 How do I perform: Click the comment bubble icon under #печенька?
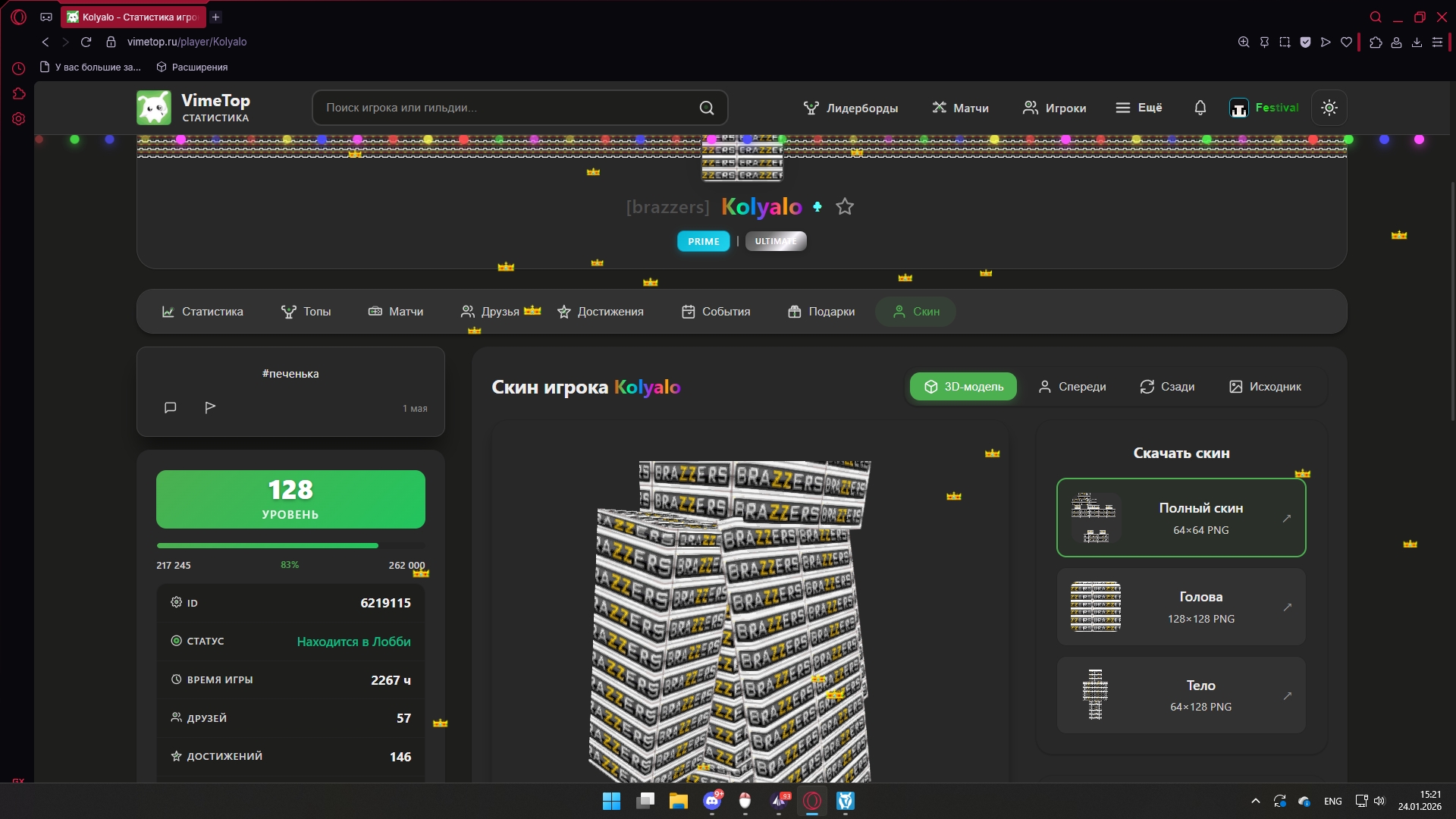[x=170, y=407]
